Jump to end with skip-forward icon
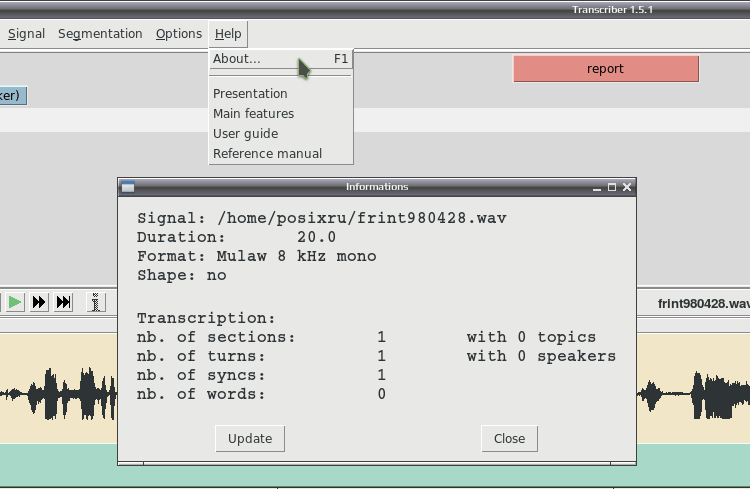The height and width of the screenshot is (489, 750). pyautogui.click(x=63, y=302)
